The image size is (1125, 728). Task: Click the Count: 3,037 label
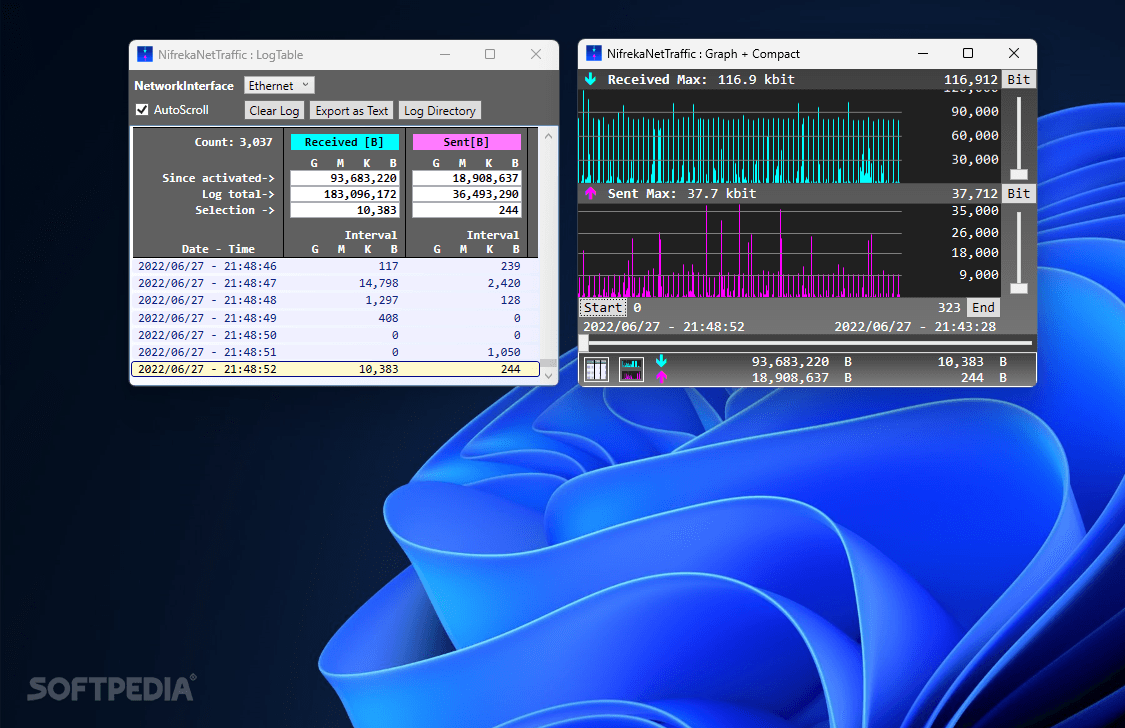[x=233, y=142]
